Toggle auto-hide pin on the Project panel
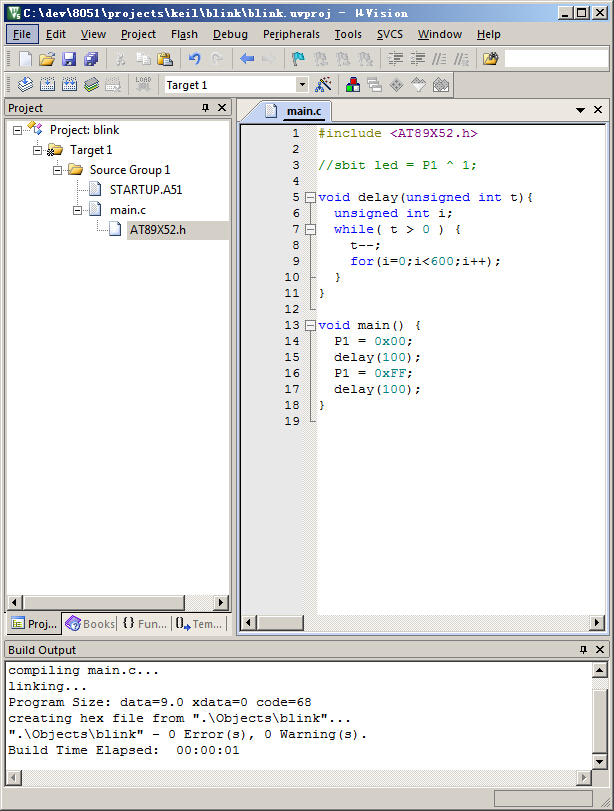Screen dimensions: 614x811 coord(205,108)
